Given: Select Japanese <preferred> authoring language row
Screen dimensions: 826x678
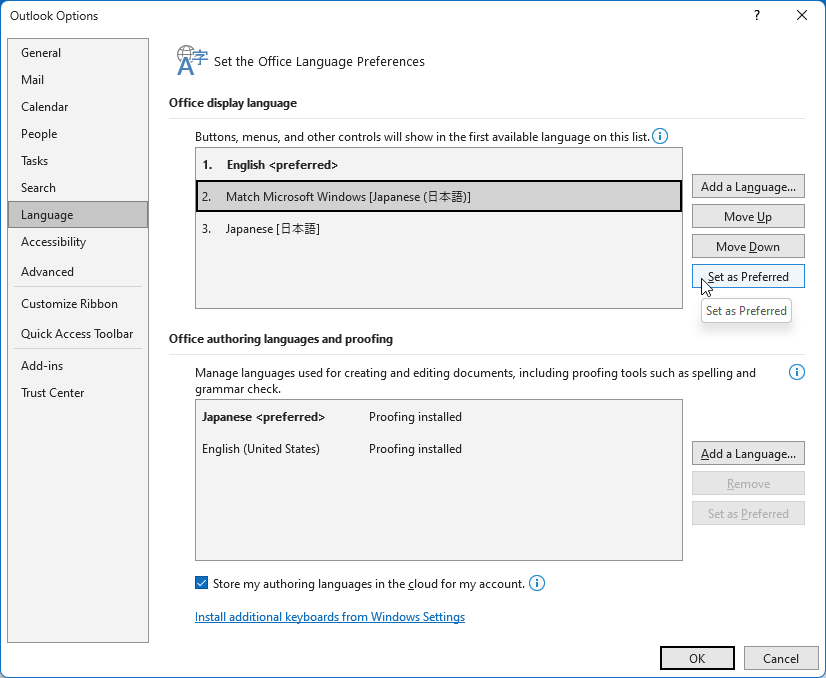Looking at the screenshot, I should [x=439, y=417].
